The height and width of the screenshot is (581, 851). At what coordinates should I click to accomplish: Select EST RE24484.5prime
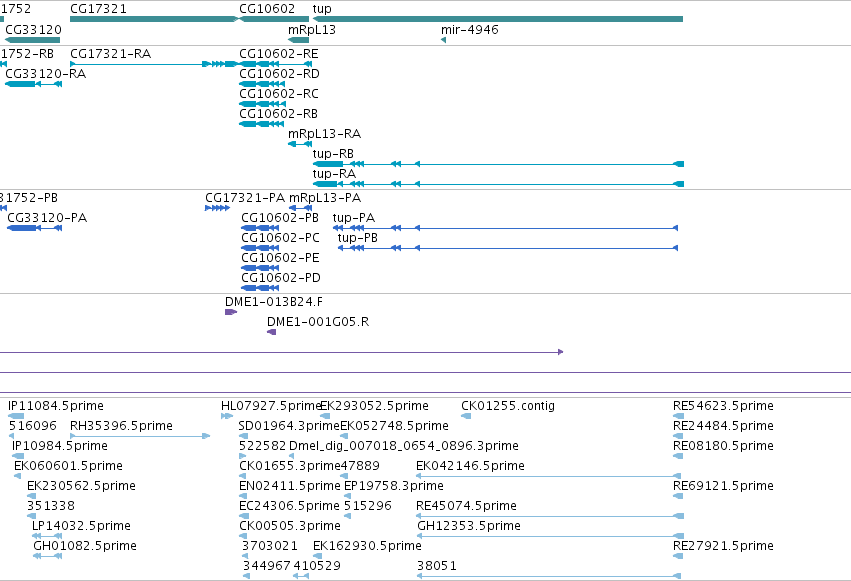tap(678, 437)
